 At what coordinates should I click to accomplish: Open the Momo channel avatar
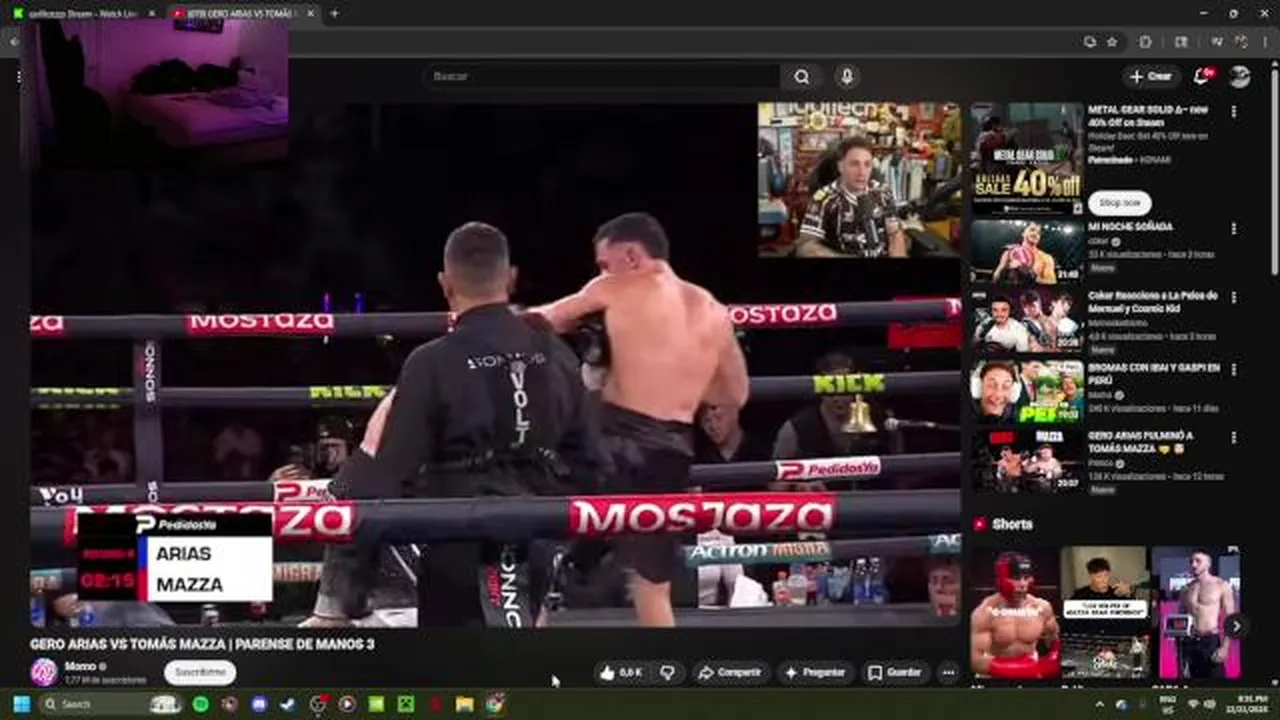pos(43,672)
